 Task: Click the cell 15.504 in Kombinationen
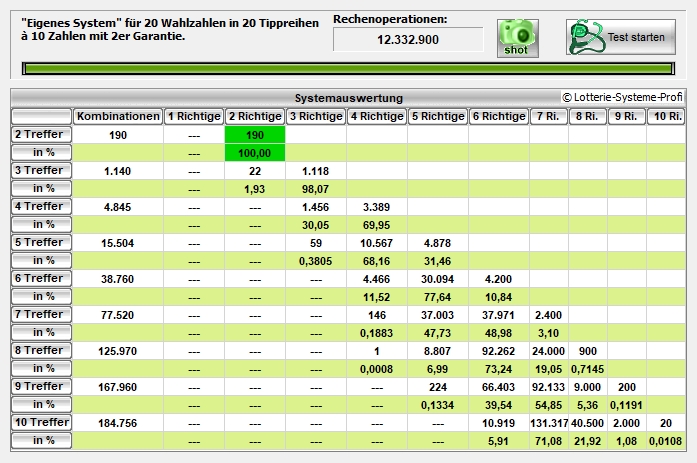(117, 243)
